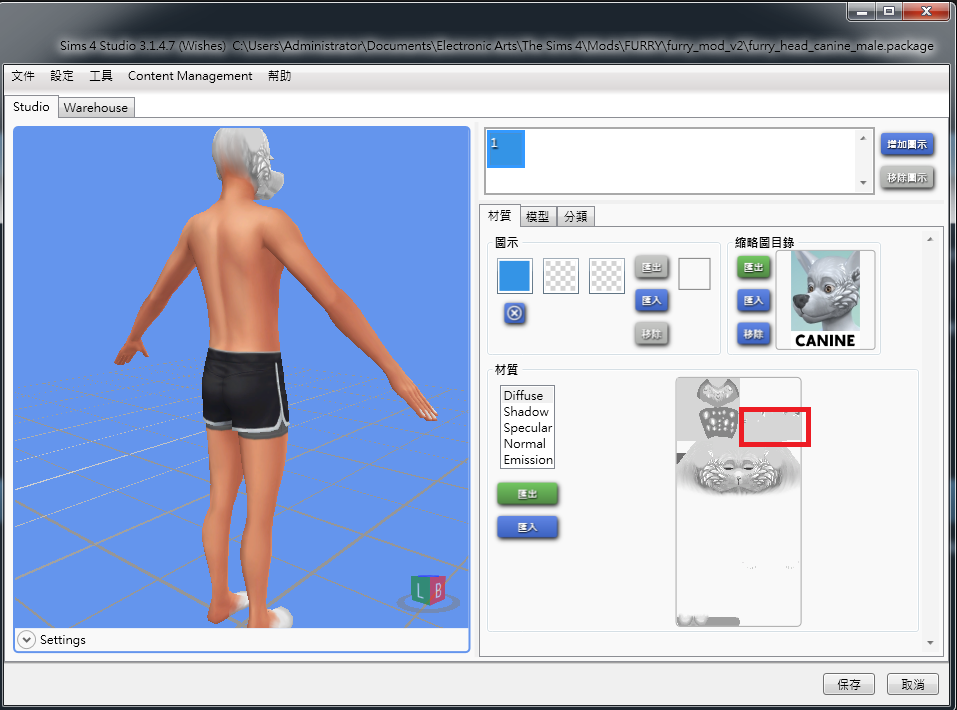Click the empty white swatch preview box
The image size is (957, 710).
coord(694,273)
